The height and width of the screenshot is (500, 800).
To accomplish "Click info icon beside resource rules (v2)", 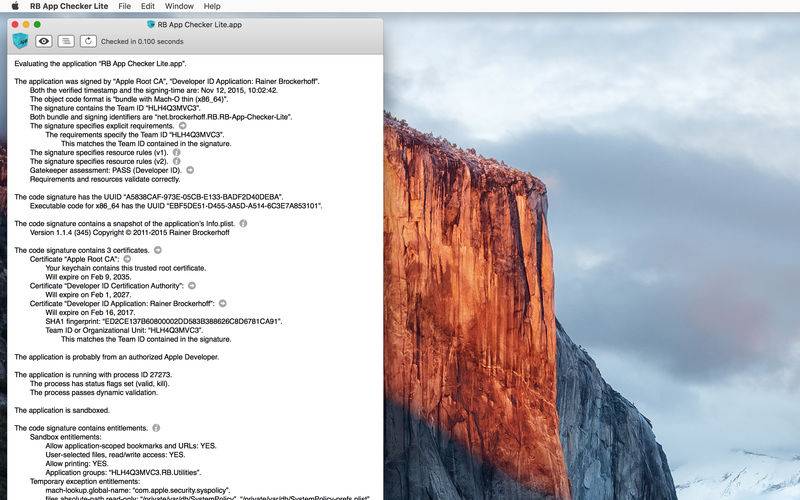I will pyautogui.click(x=177, y=161).
